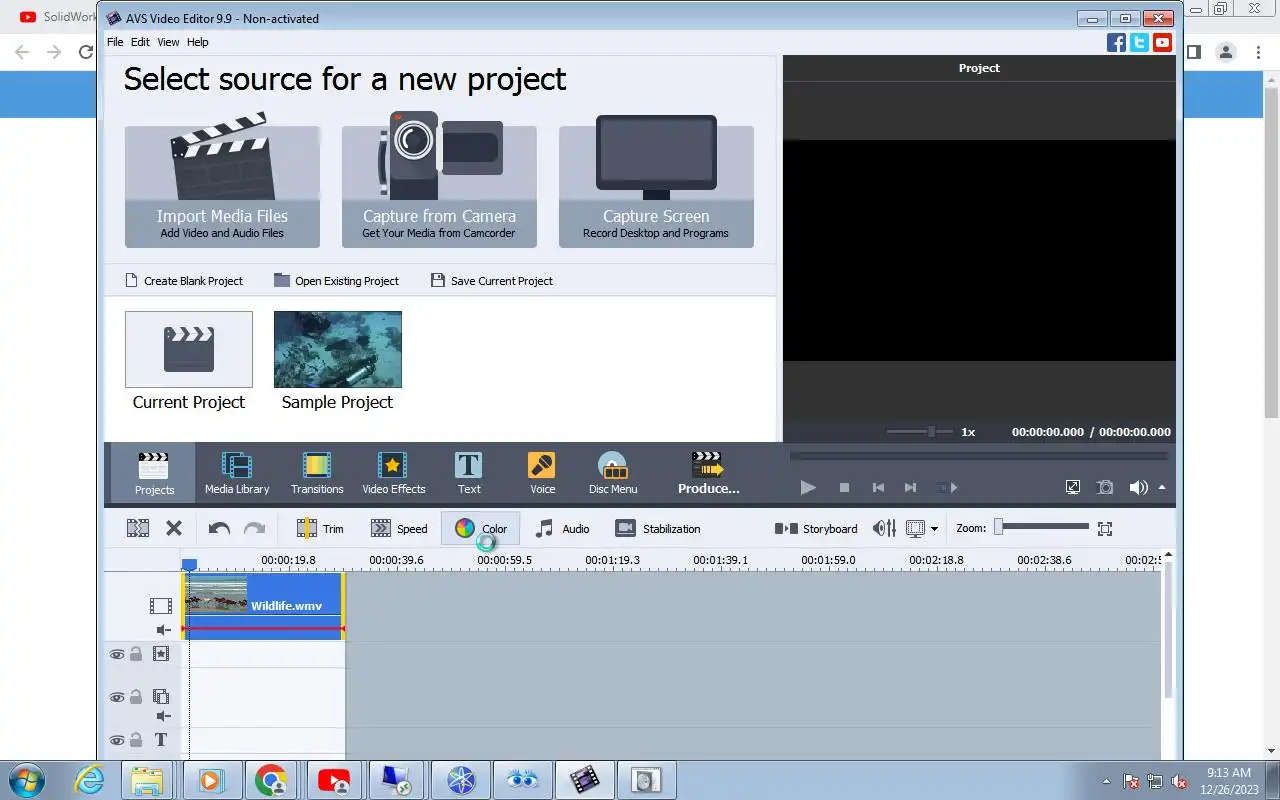This screenshot has height=800, width=1280.
Task: Click the Undo arrow
Action: [x=219, y=528]
